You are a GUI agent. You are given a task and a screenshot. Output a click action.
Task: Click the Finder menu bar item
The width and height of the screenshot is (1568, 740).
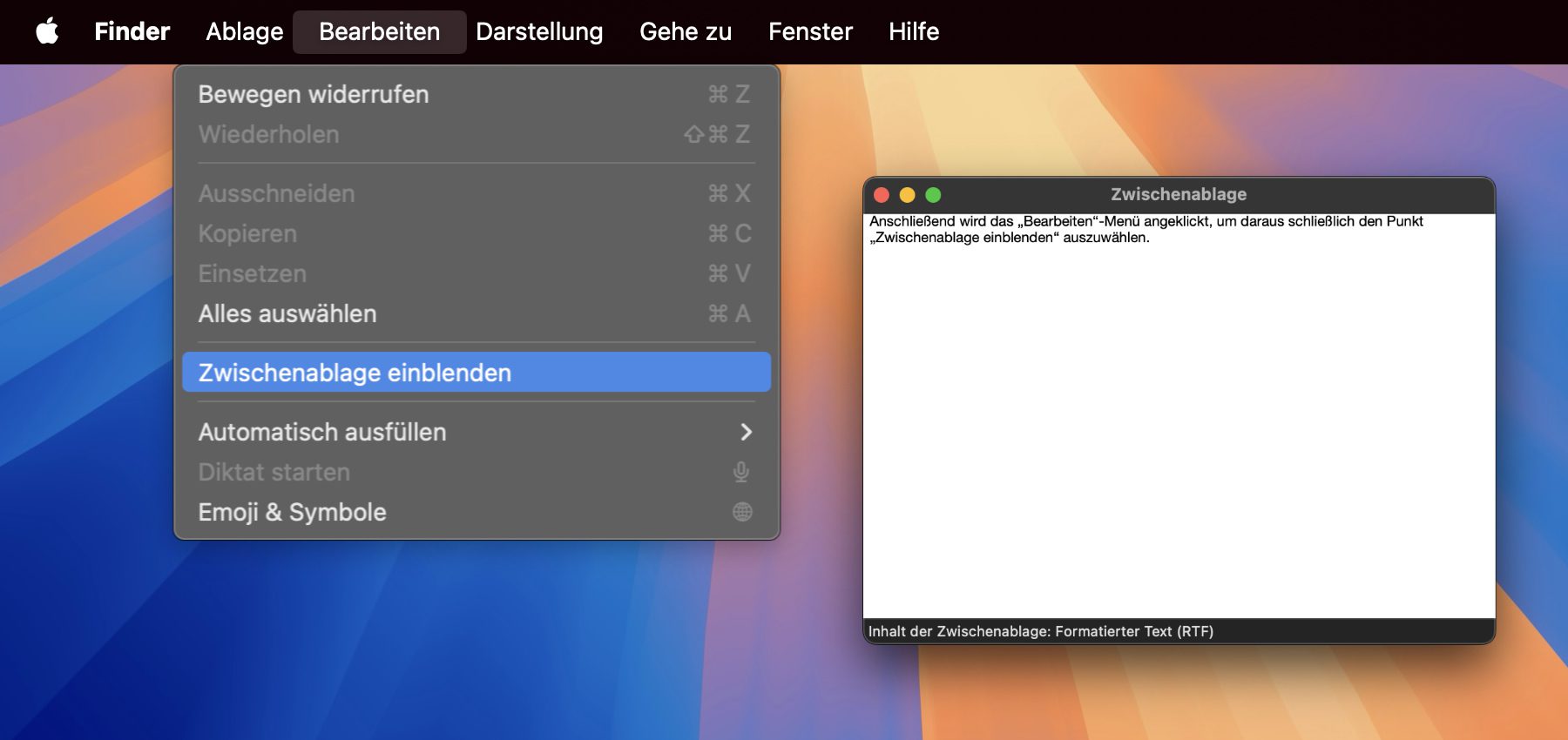[132, 31]
